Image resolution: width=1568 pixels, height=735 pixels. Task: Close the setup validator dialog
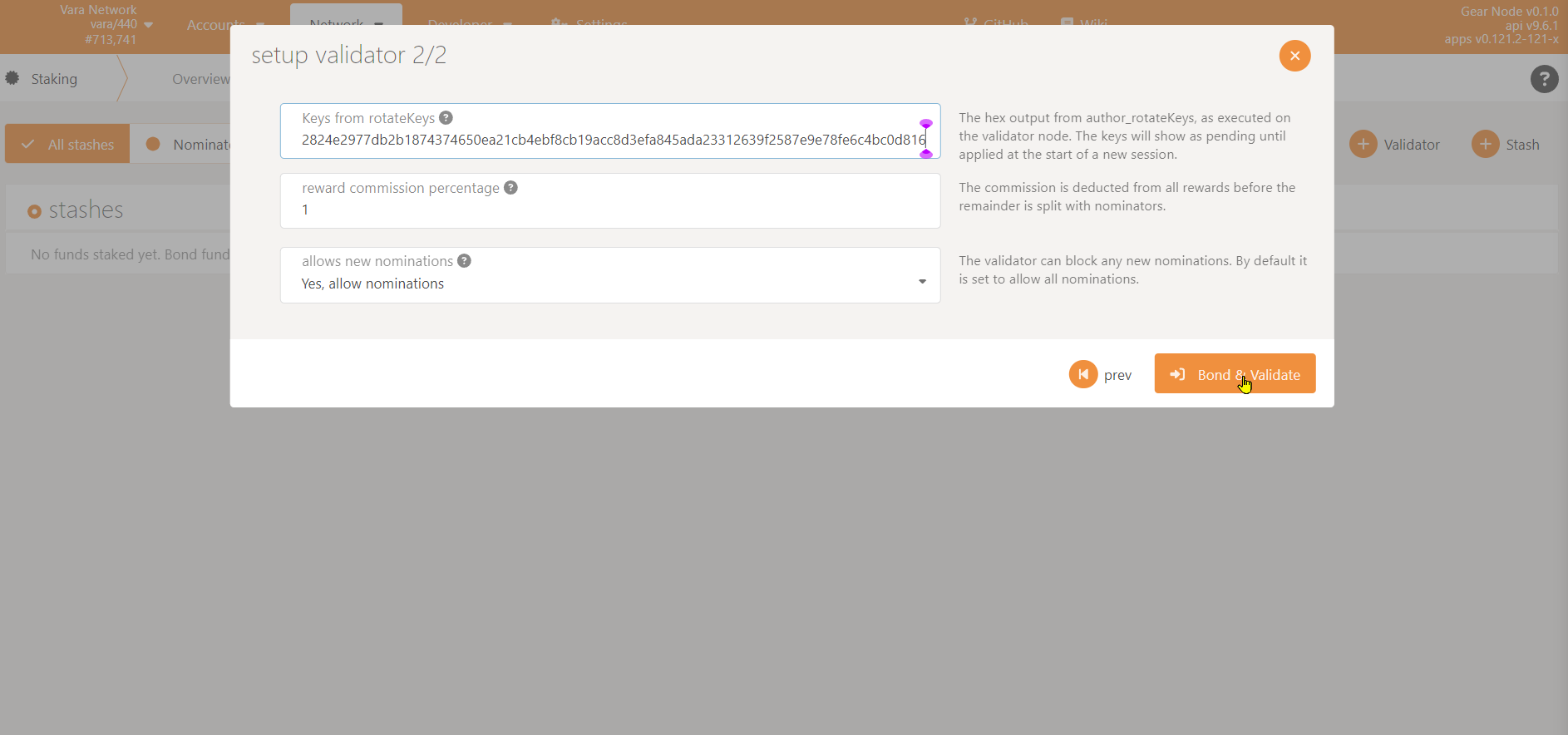1294,56
